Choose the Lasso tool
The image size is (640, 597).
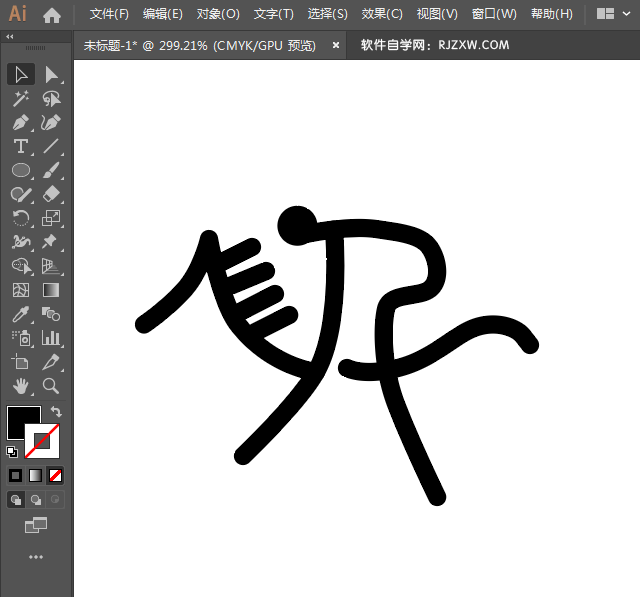pyautogui.click(x=51, y=99)
